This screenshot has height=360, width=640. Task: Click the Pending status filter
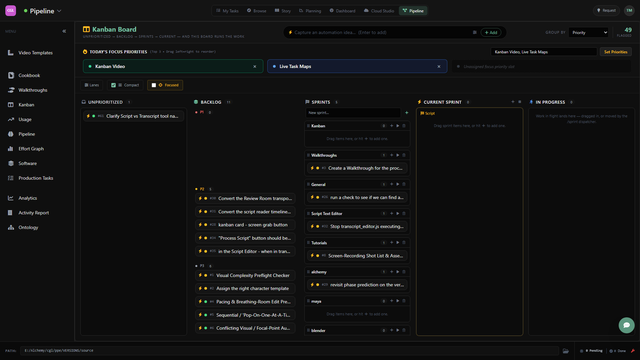click(x=591, y=351)
